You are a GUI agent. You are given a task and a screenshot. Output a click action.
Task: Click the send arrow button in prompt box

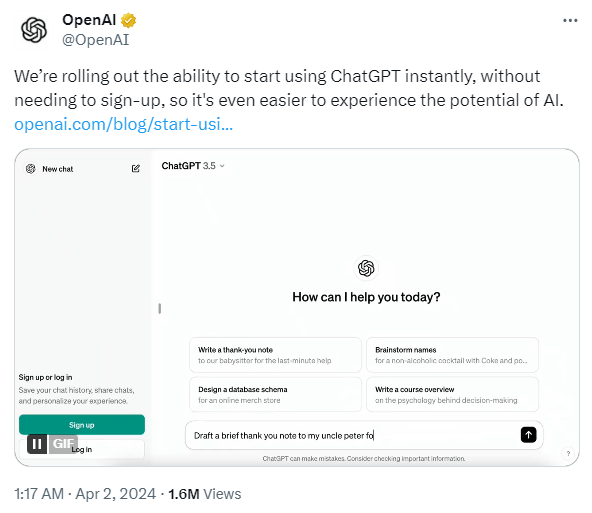point(528,435)
